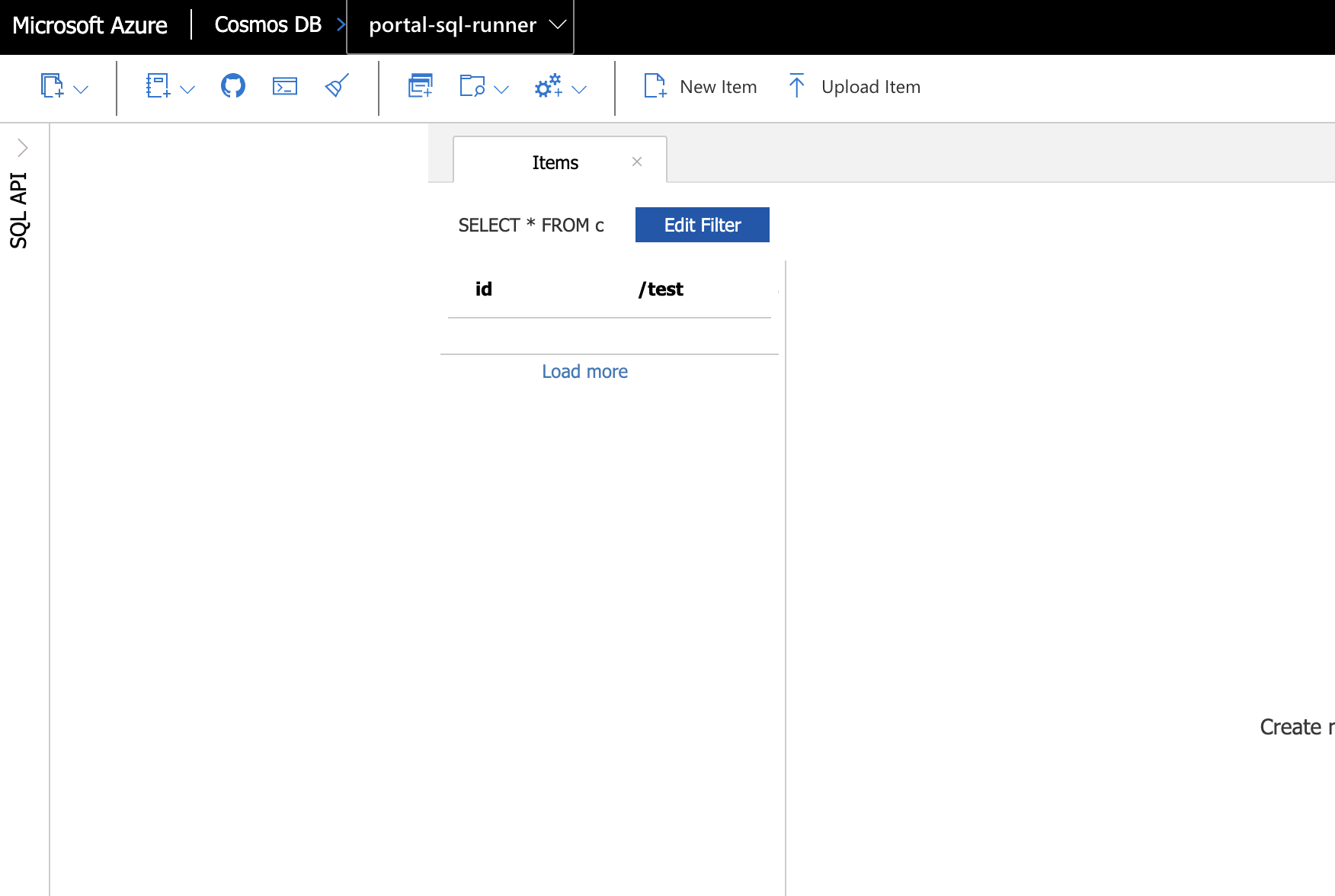Open the portal-sql-runner account dropdown
Viewport: 1335px width, 896px height.
460,27
